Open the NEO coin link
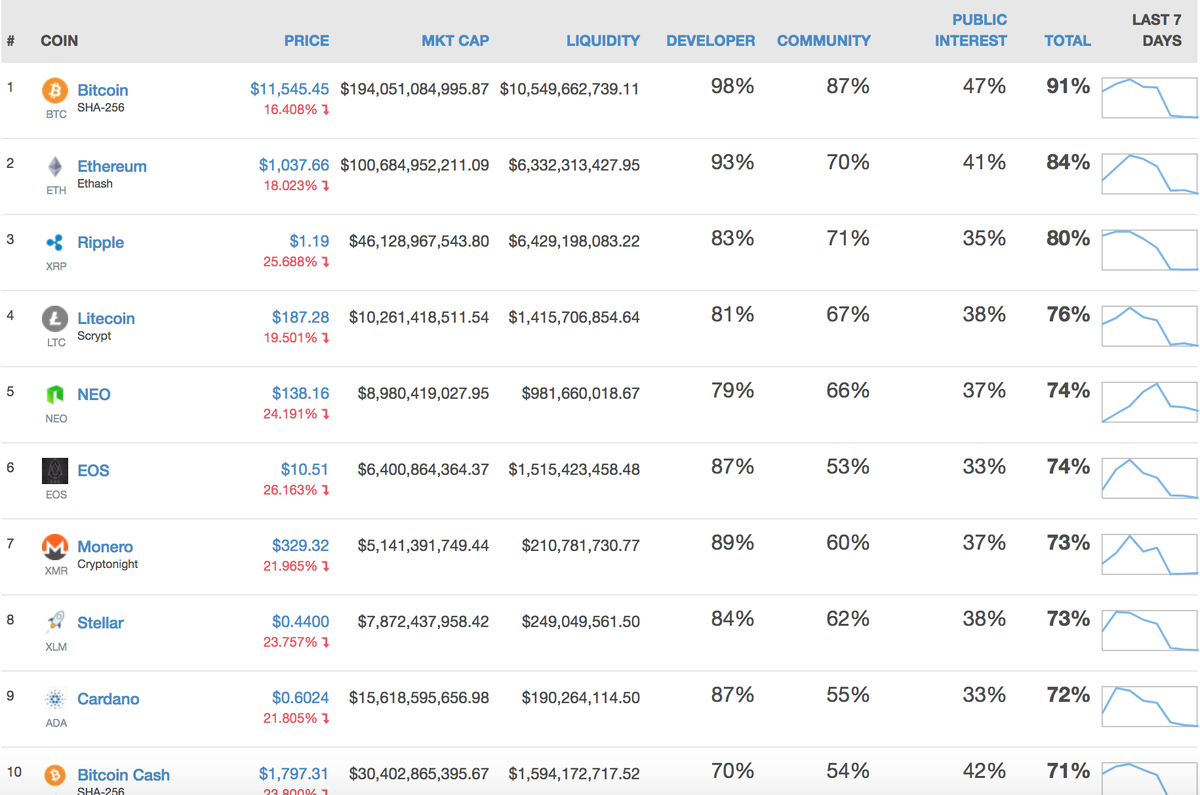Screen dimensions: 1200x795 pos(94,394)
